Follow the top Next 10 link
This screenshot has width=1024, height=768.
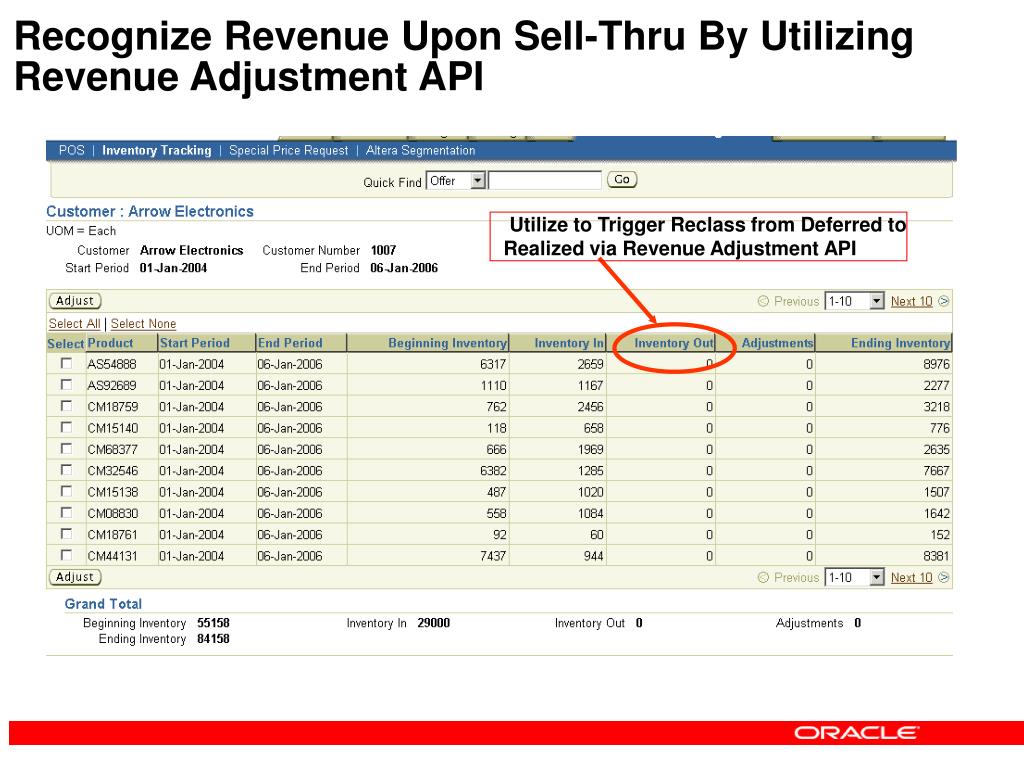tap(912, 301)
